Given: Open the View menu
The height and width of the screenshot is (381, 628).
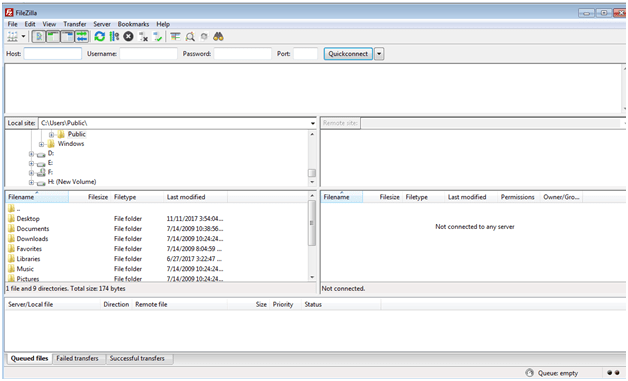Looking at the screenshot, I should click(49, 24).
